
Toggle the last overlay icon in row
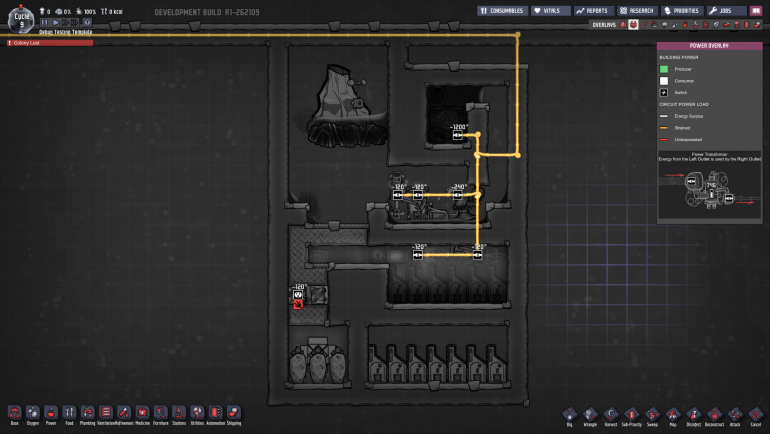[759, 24]
